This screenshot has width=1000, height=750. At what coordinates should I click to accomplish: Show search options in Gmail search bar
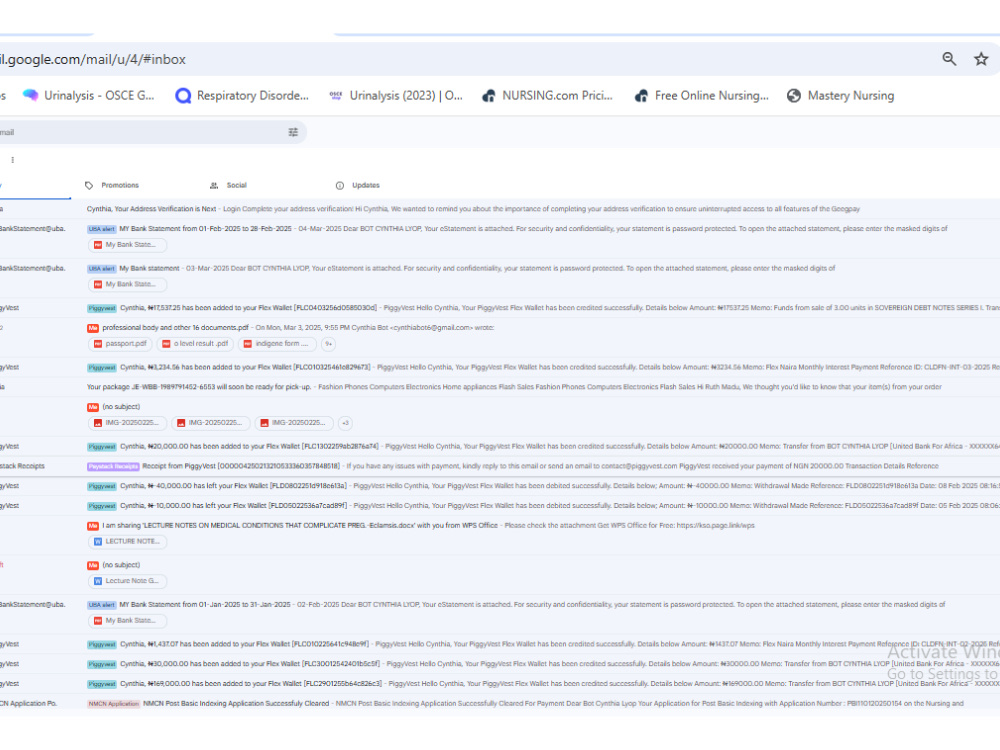coord(293,132)
